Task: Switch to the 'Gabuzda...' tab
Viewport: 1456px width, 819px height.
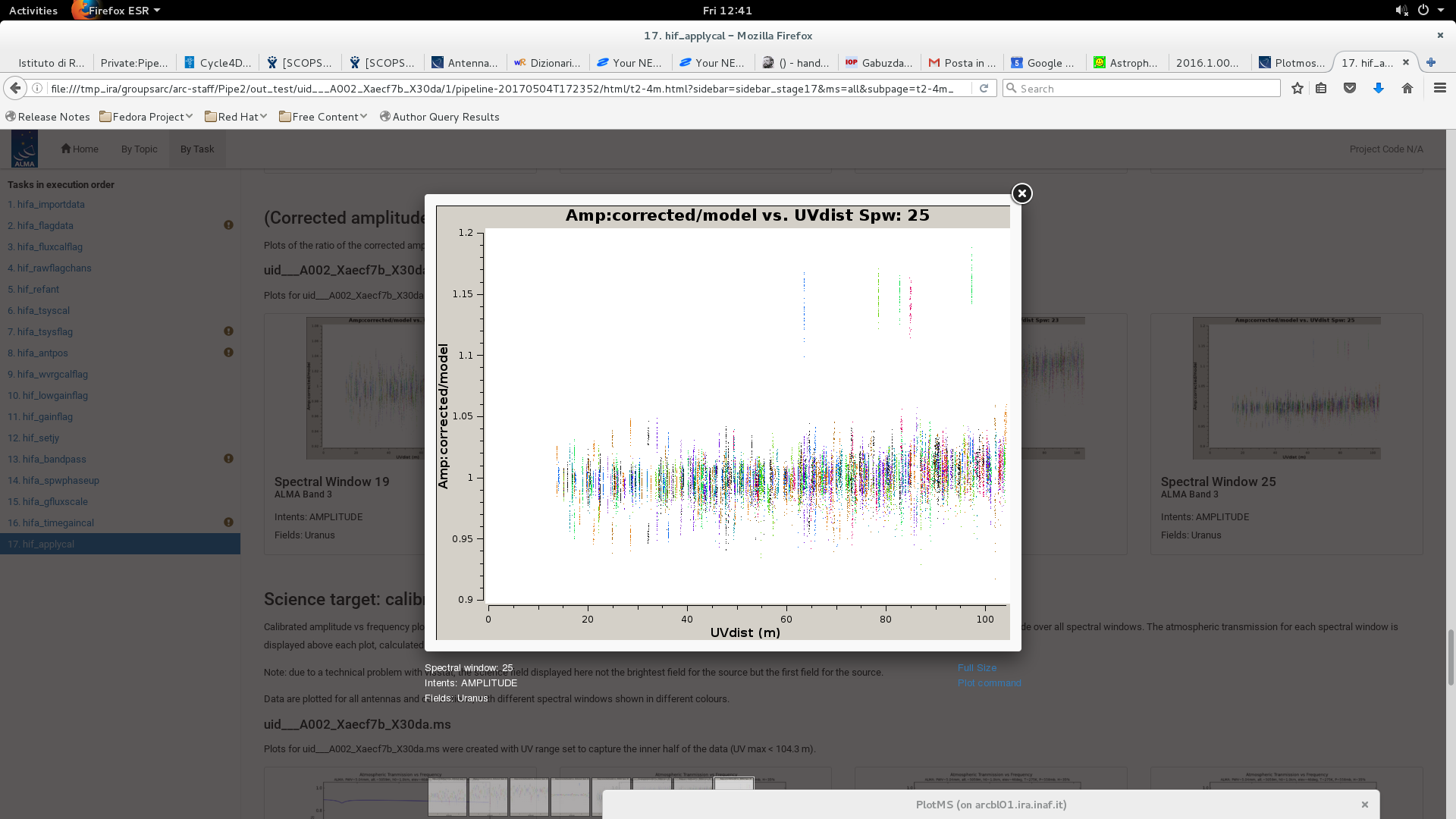Action: click(x=878, y=62)
